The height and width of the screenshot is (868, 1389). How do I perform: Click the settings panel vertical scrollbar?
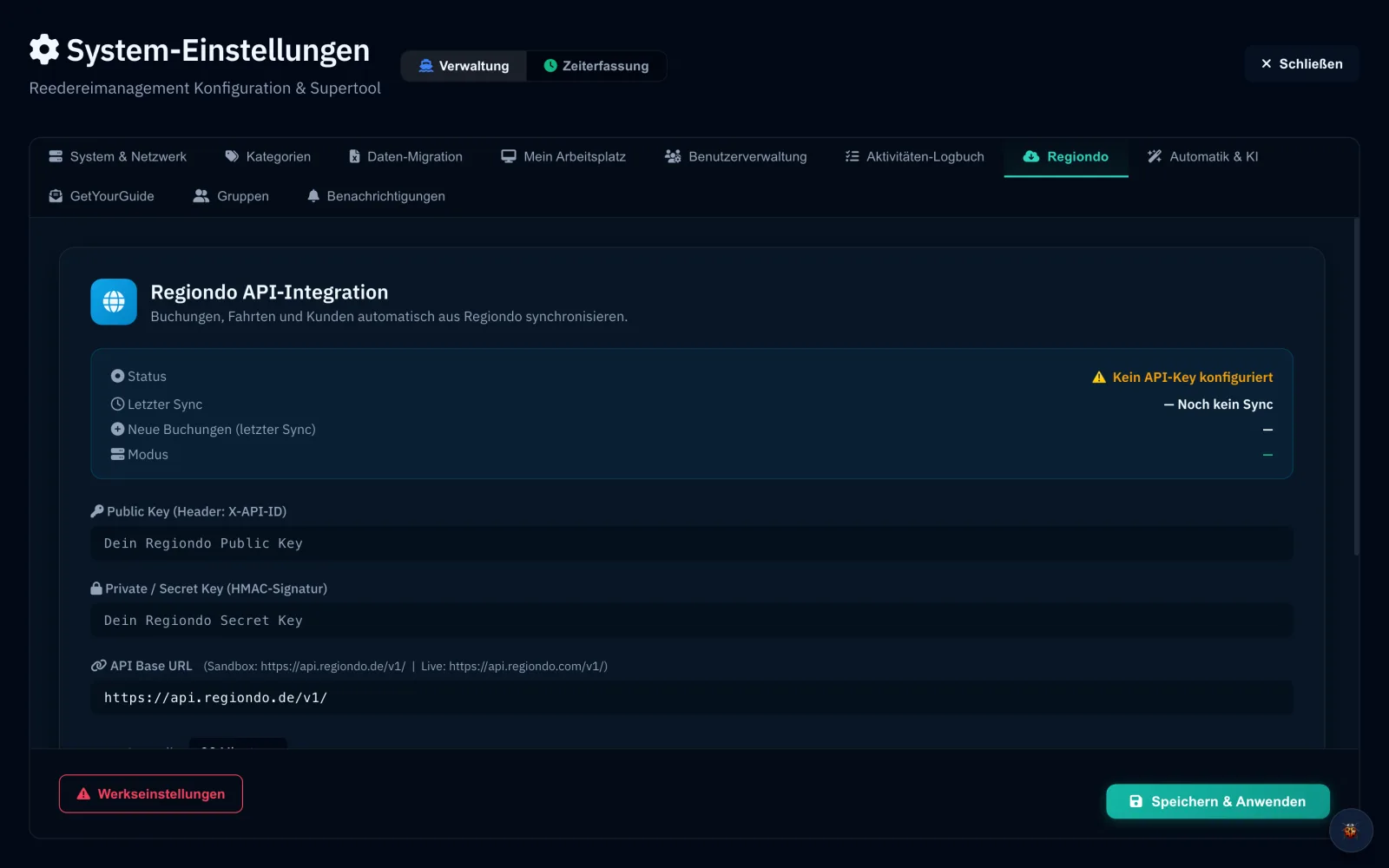(1356, 387)
